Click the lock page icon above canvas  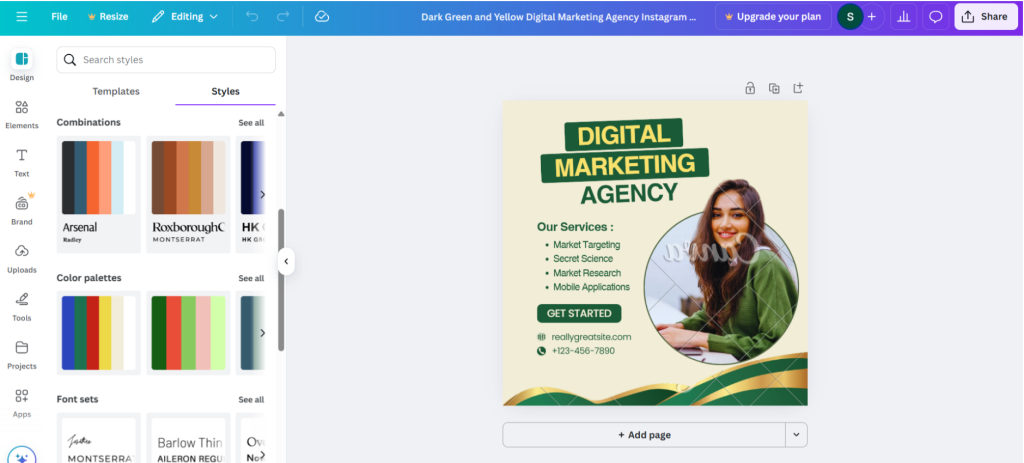750,88
